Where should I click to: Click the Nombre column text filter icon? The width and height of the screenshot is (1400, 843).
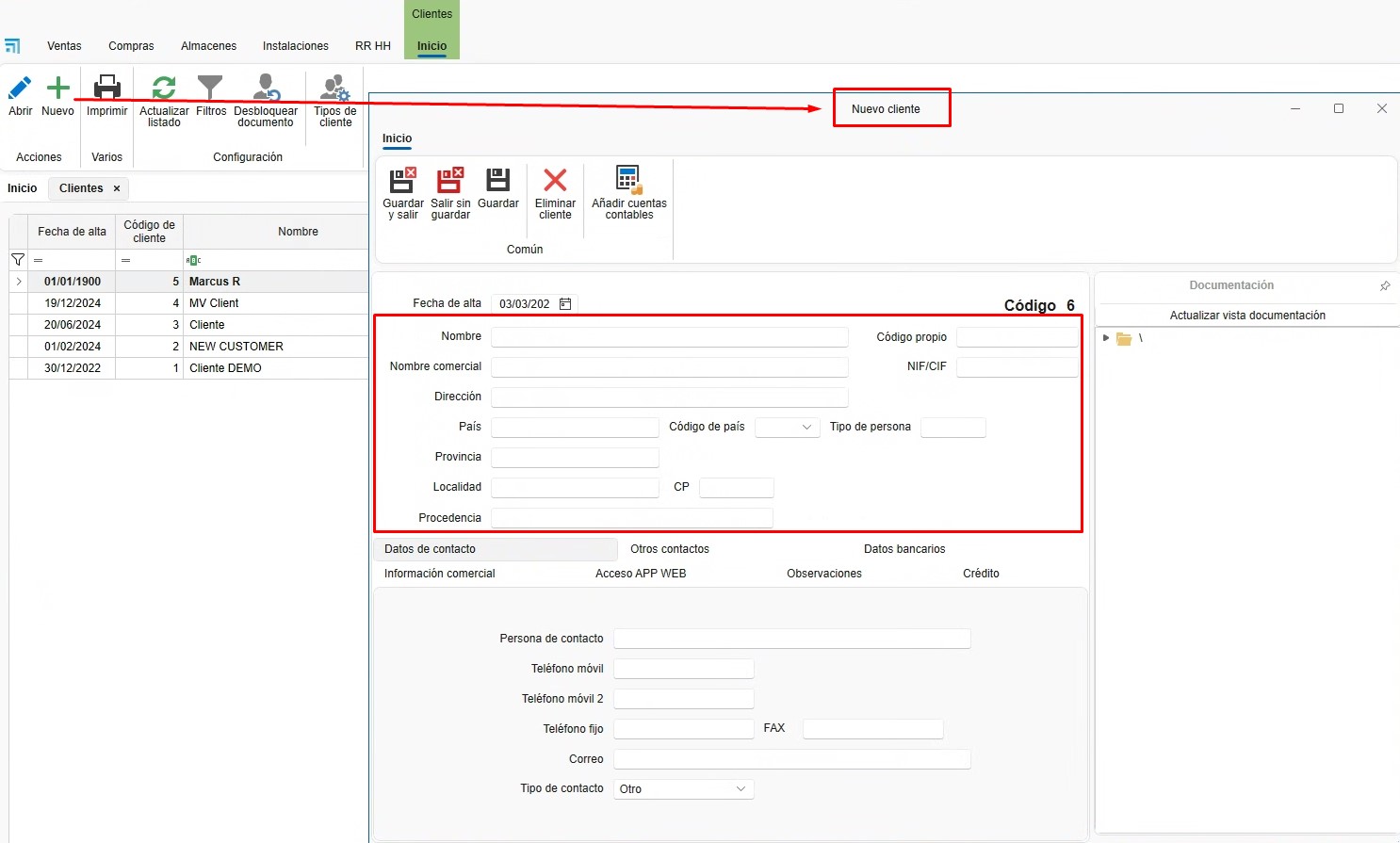pyautogui.click(x=193, y=260)
